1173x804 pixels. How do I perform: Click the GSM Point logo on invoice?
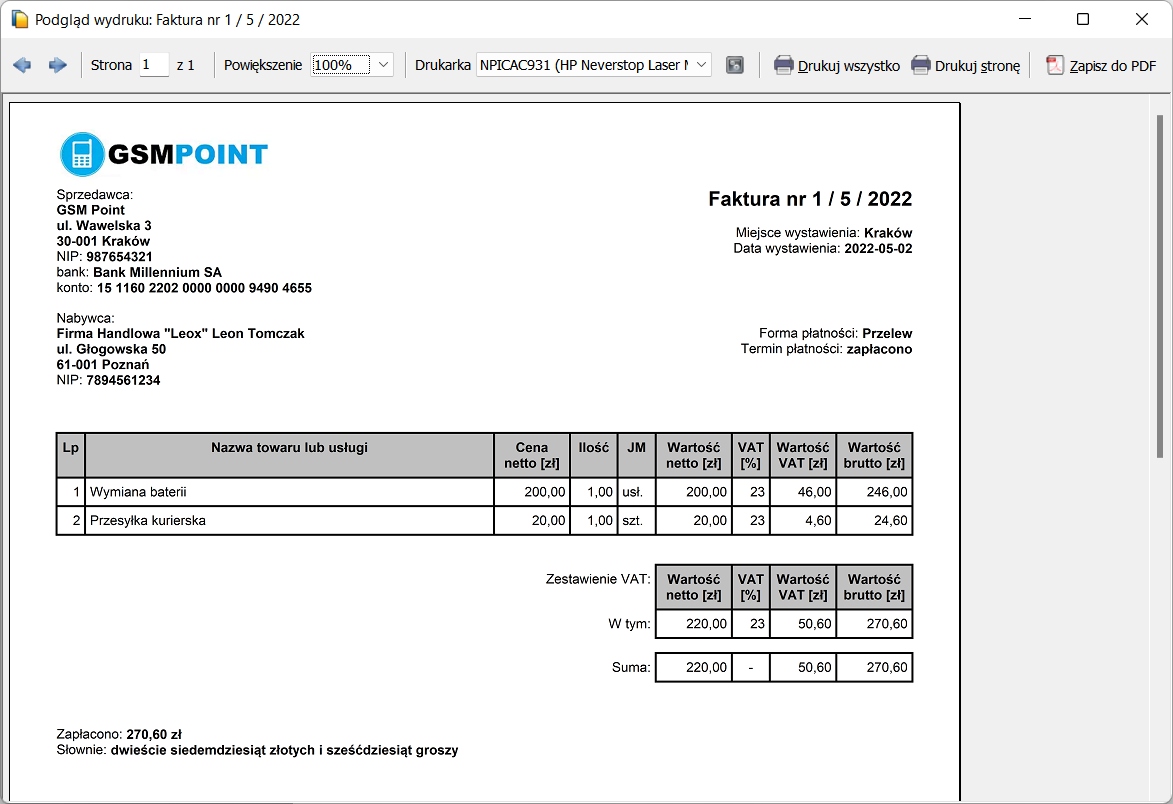click(164, 154)
